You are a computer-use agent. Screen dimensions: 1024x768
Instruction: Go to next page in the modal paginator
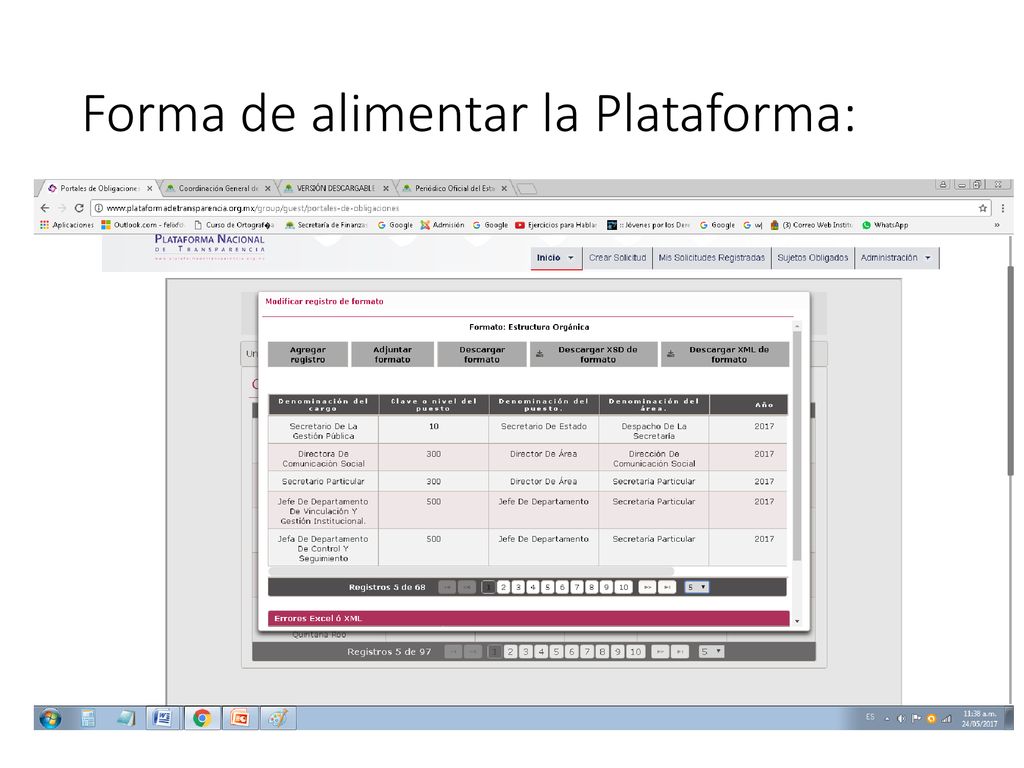[x=647, y=587]
